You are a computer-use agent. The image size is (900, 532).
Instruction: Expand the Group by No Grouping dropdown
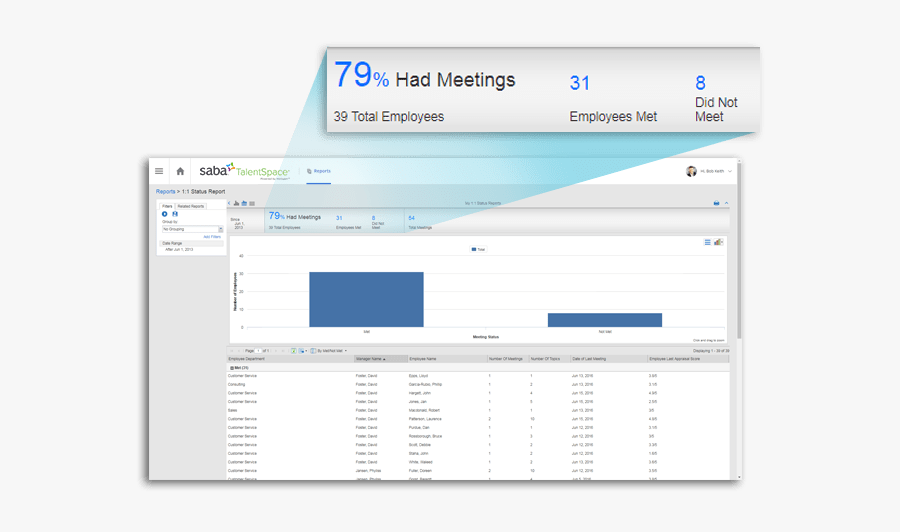pos(220,229)
